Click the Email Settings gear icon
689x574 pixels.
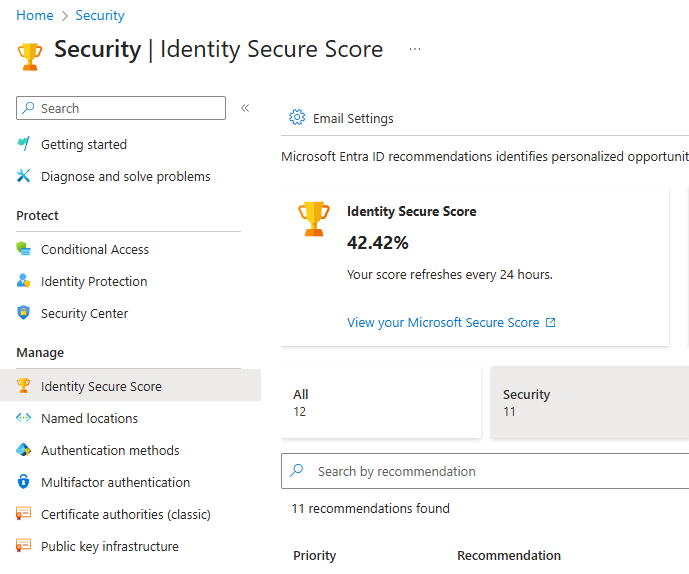297,118
